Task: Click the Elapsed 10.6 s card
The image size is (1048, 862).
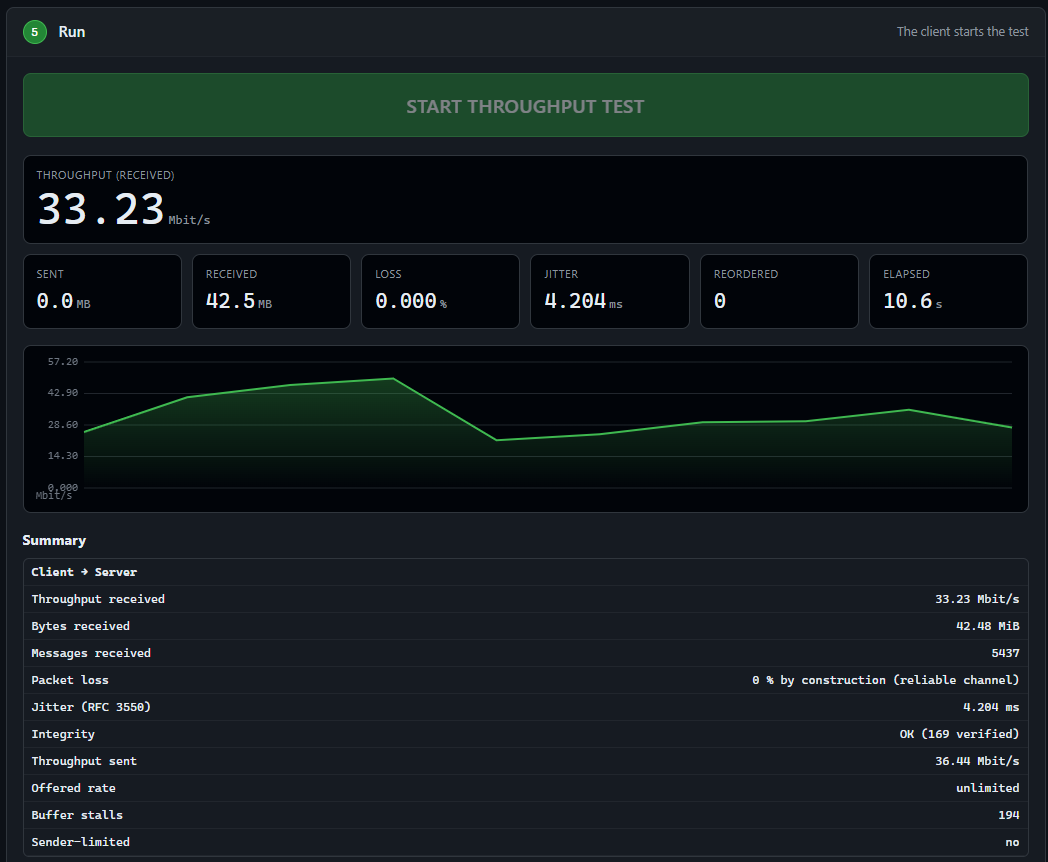Action: [948, 291]
